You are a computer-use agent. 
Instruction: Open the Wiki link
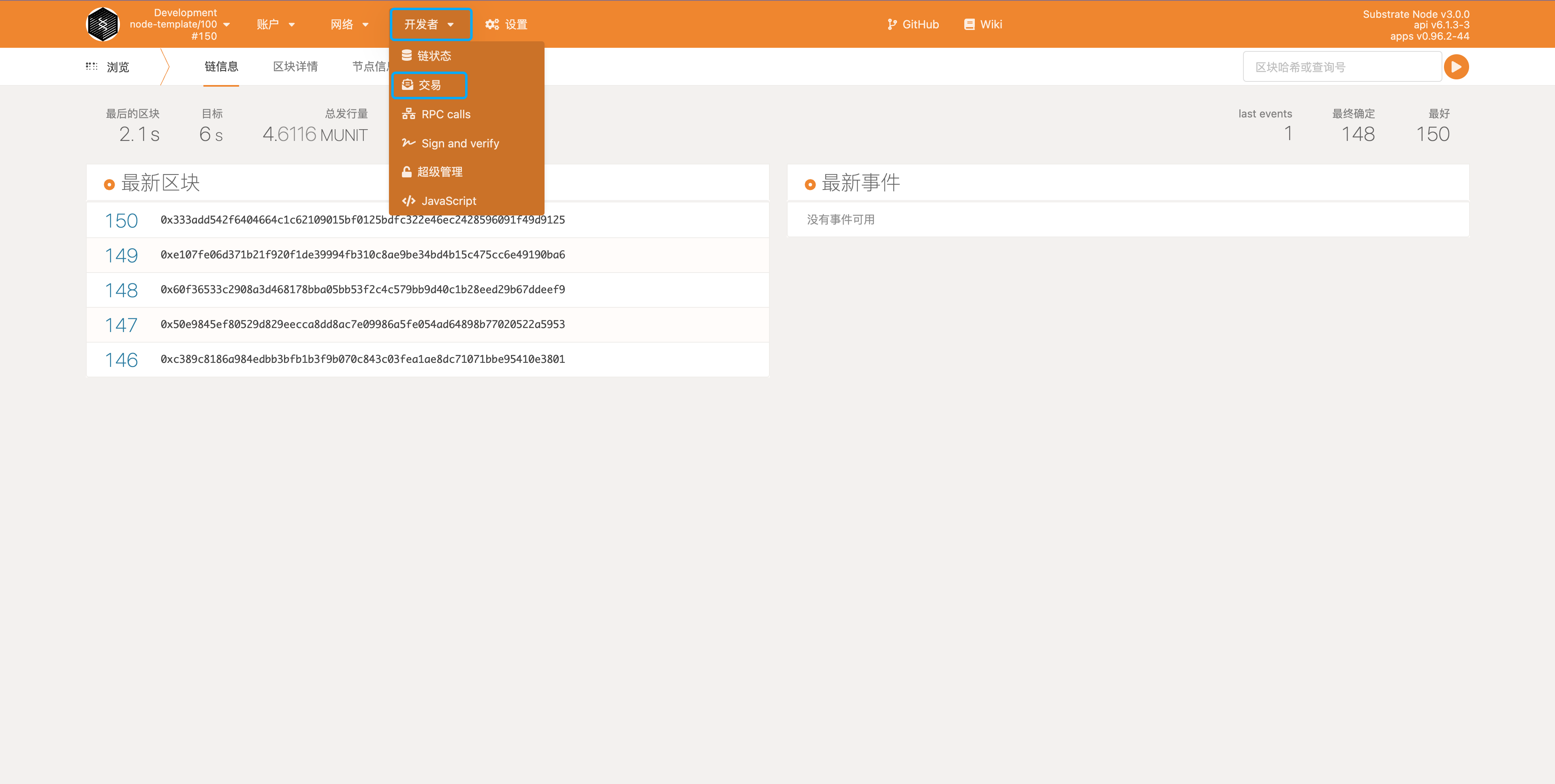(983, 24)
